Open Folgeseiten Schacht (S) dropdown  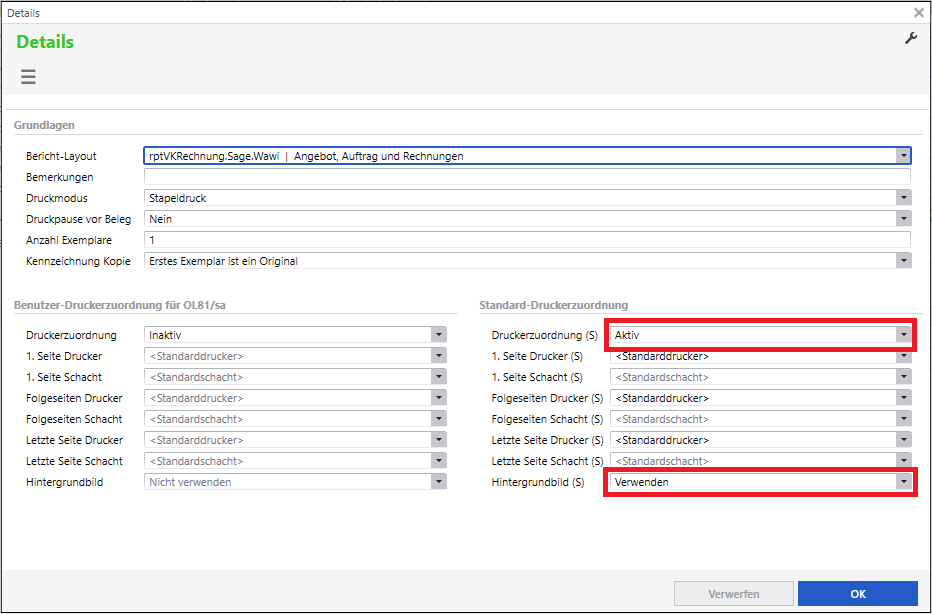[x=903, y=419]
